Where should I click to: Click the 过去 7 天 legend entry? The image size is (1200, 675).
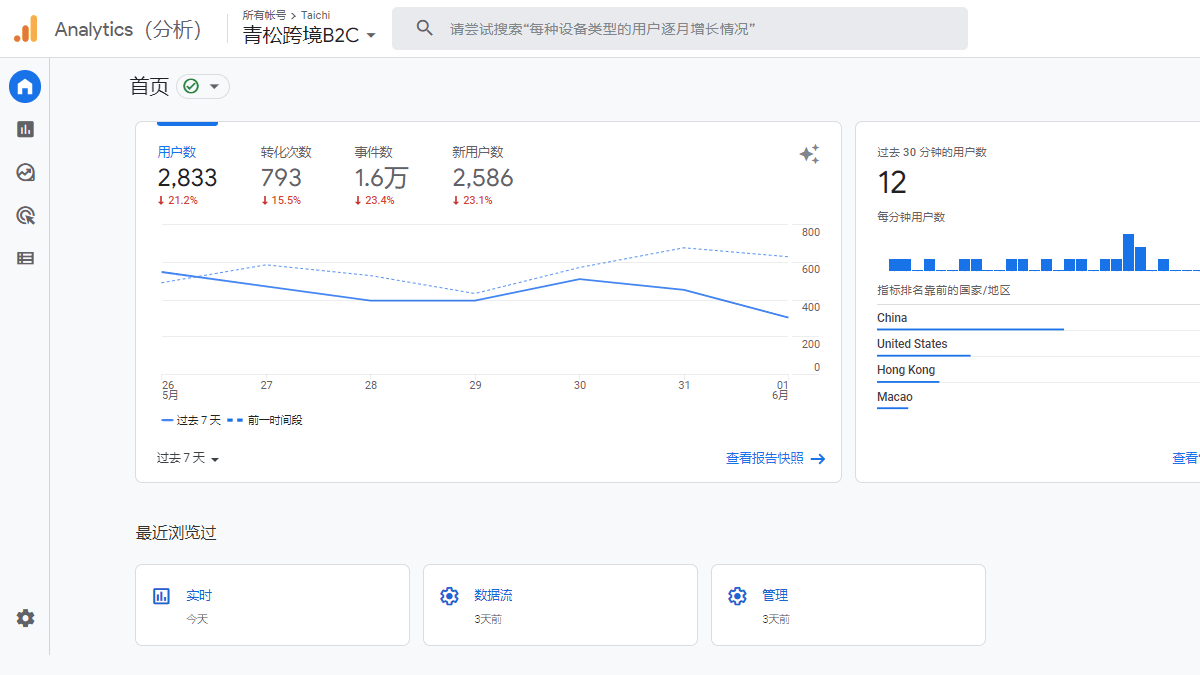191,420
